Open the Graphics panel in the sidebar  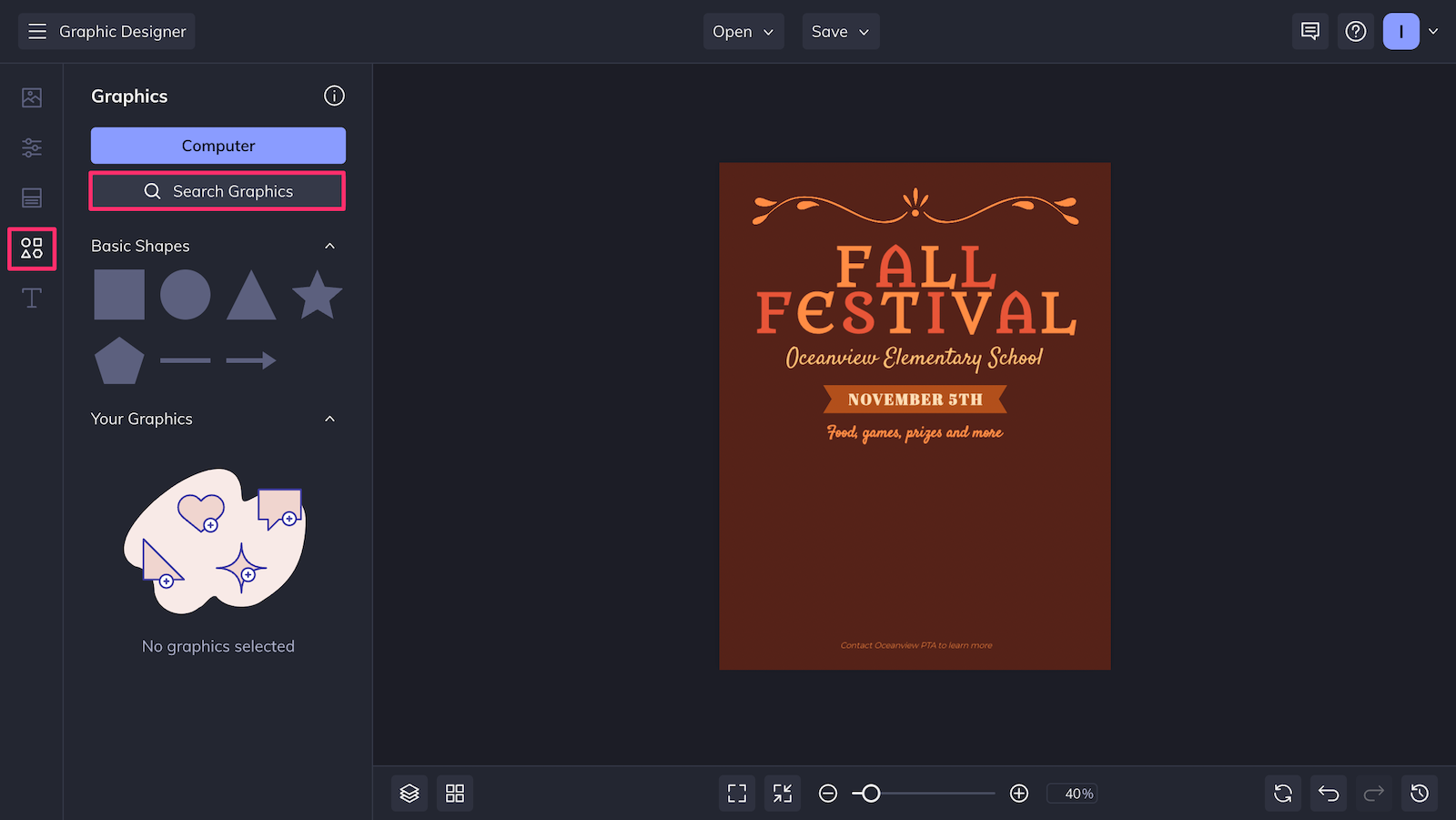tap(31, 248)
